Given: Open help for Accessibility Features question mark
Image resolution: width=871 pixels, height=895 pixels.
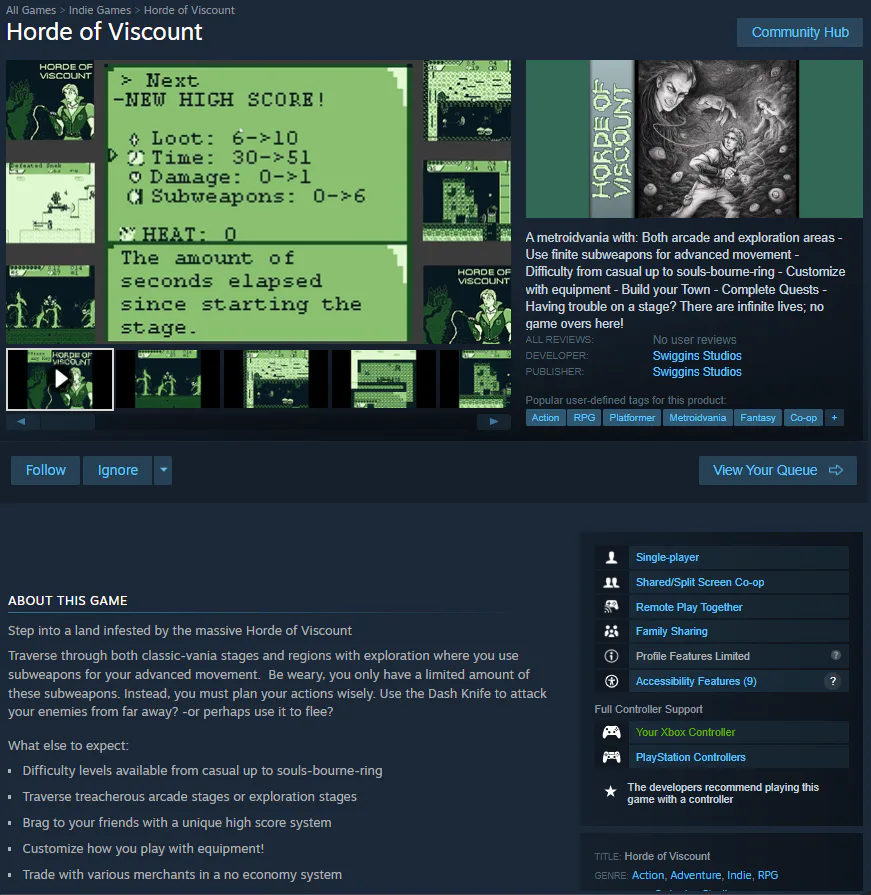Looking at the screenshot, I should (833, 681).
